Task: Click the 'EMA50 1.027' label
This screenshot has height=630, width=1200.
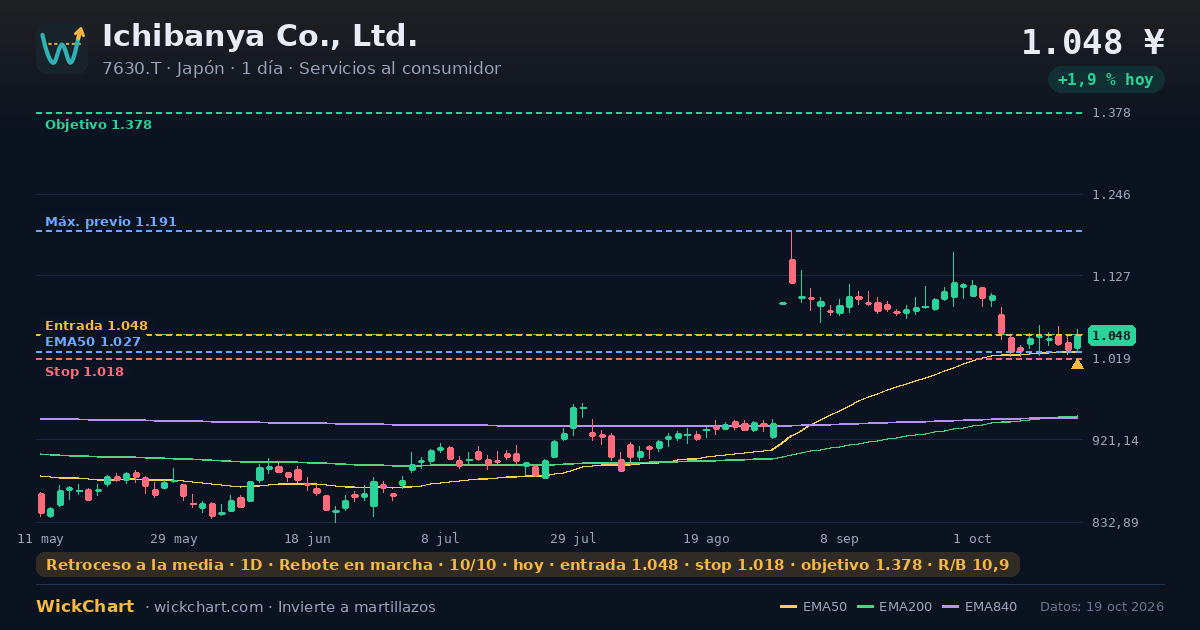Action: 93,341
